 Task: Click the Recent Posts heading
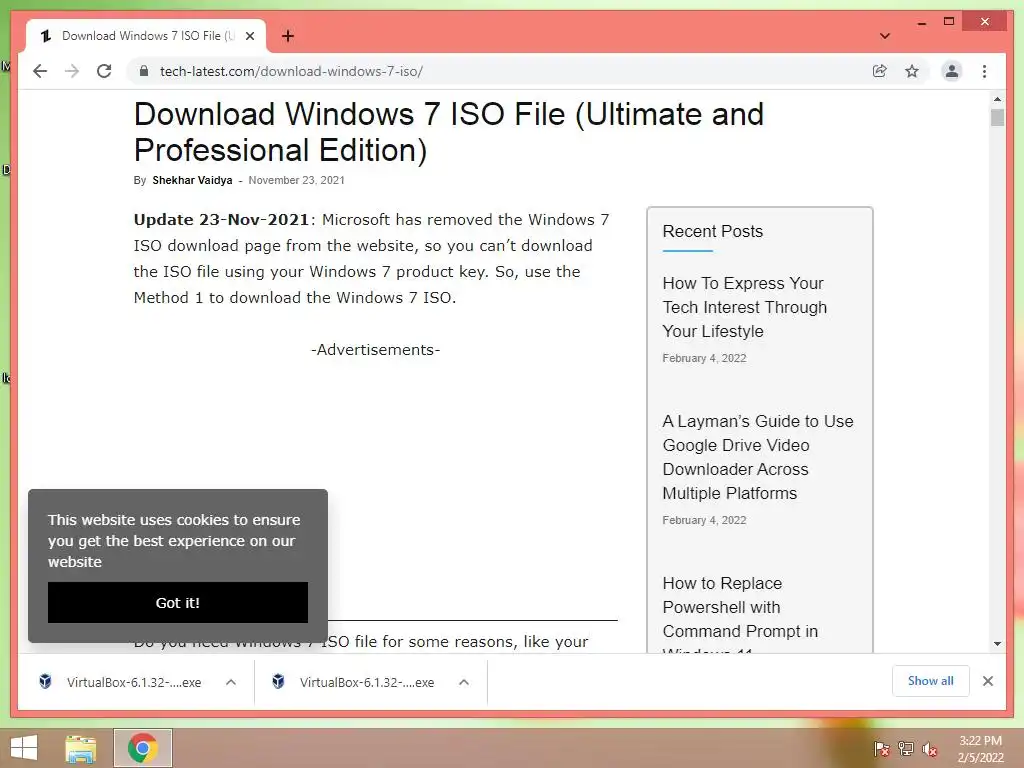pos(712,231)
